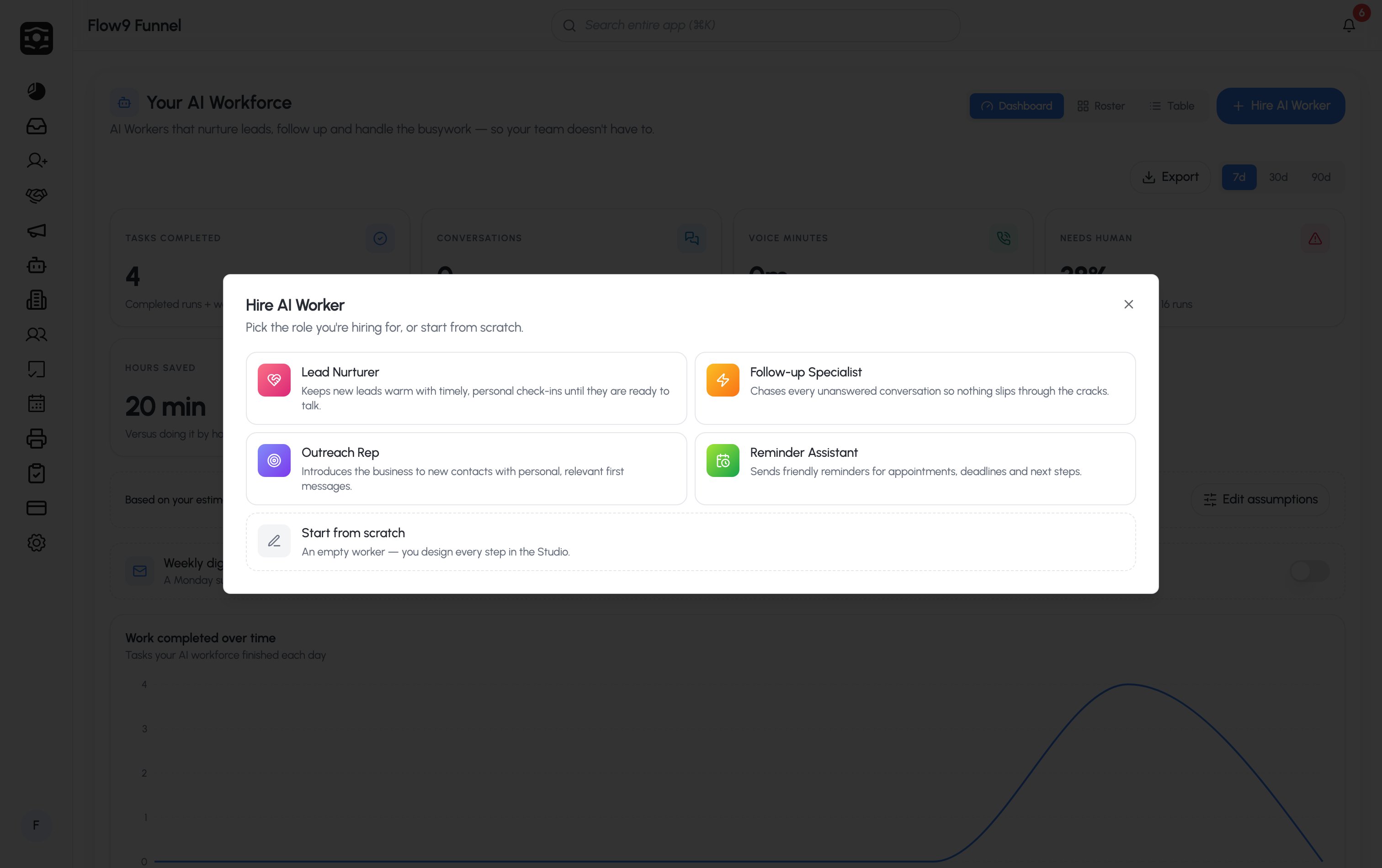Click the Hire AI Worker button
Image resolution: width=1382 pixels, height=868 pixels.
pyautogui.click(x=1281, y=106)
